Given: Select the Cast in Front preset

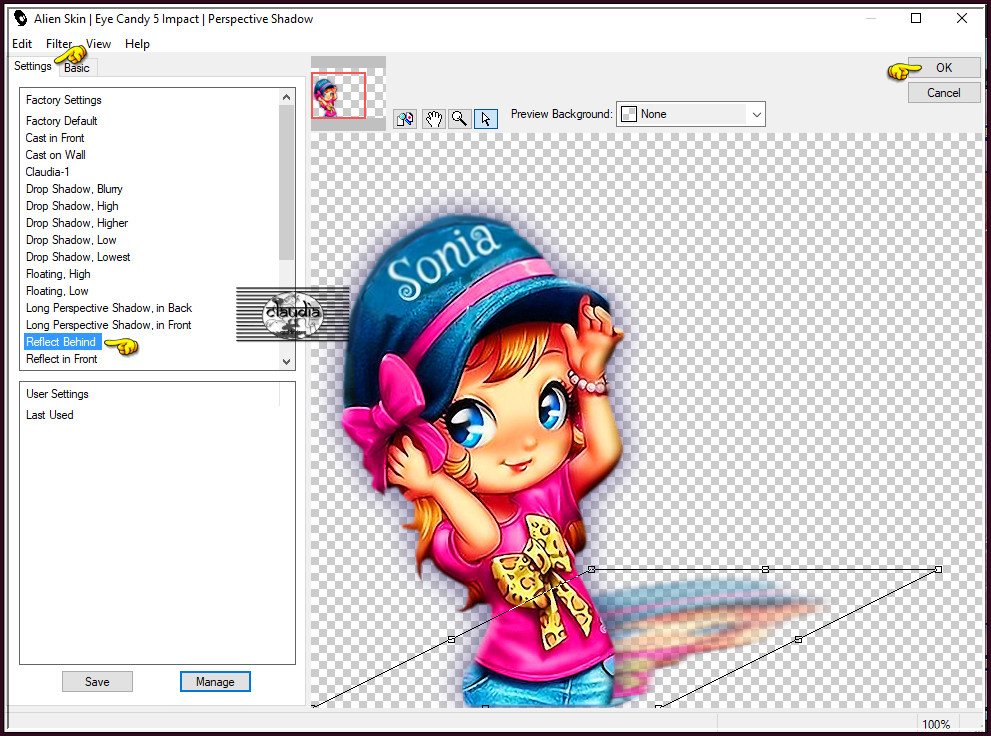Looking at the screenshot, I should click(55, 138).
